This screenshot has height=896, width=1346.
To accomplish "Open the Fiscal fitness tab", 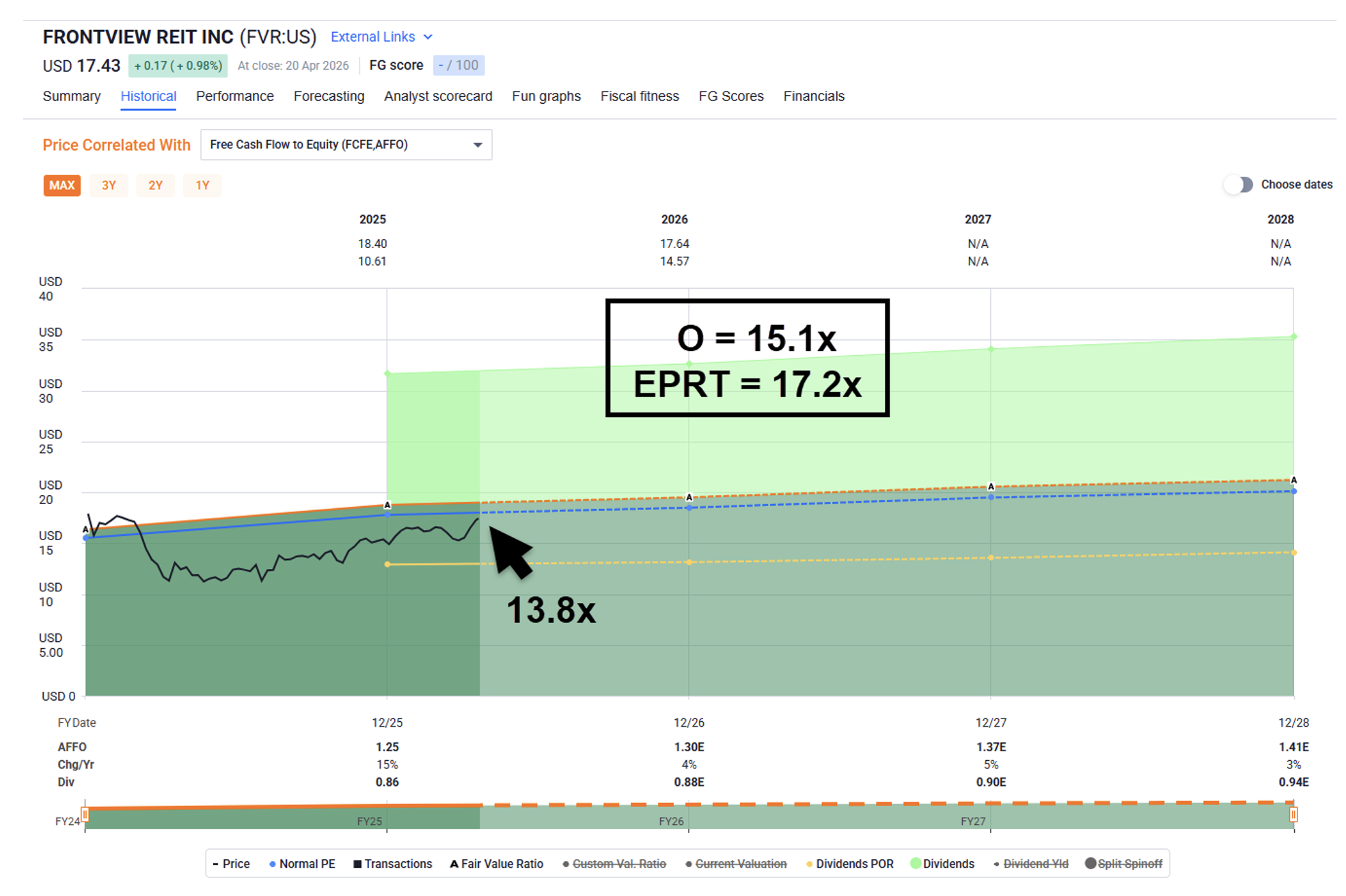I will pyautogui.click(x=640, y=96).
